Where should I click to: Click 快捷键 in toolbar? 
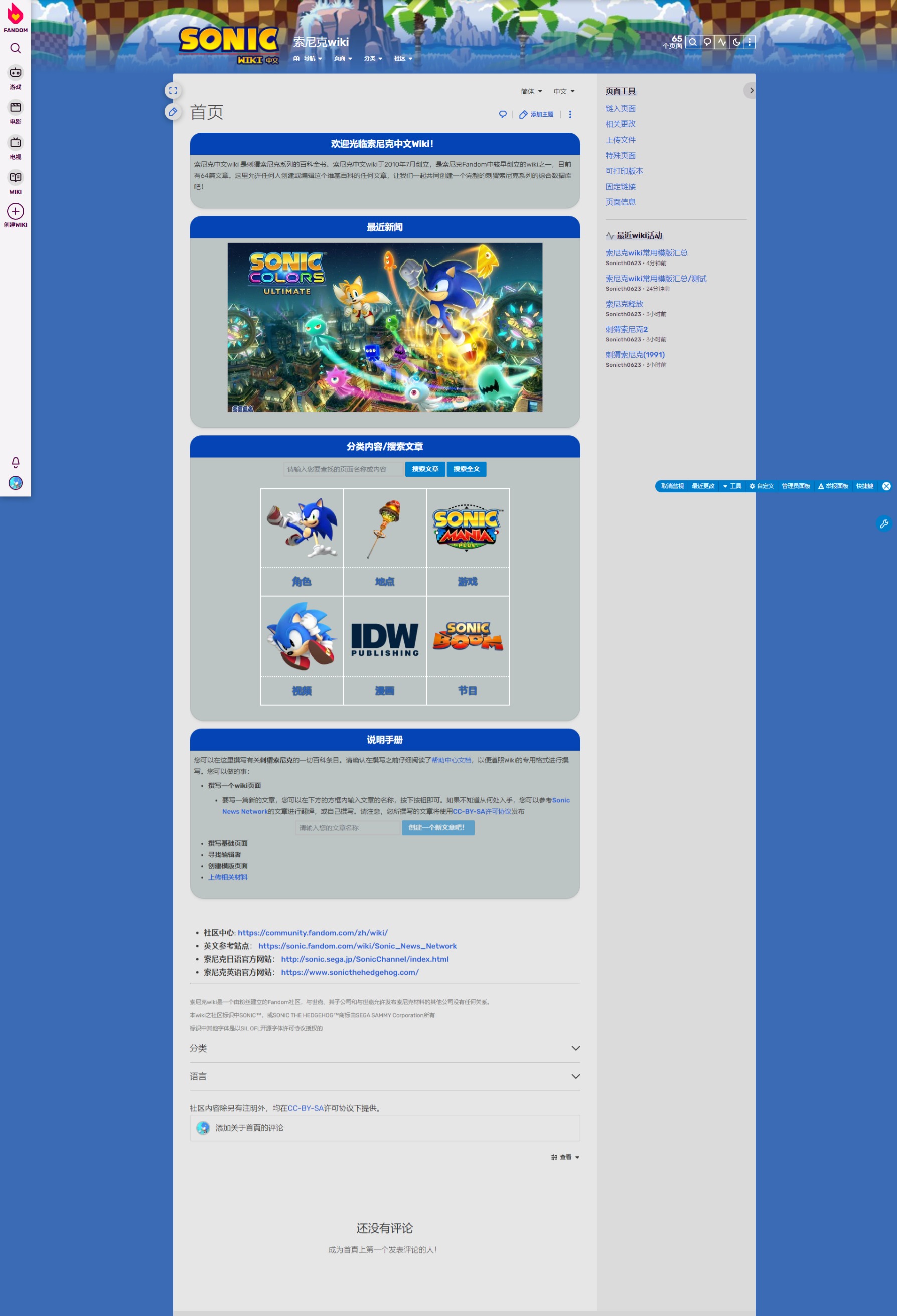tap(864, 486)
